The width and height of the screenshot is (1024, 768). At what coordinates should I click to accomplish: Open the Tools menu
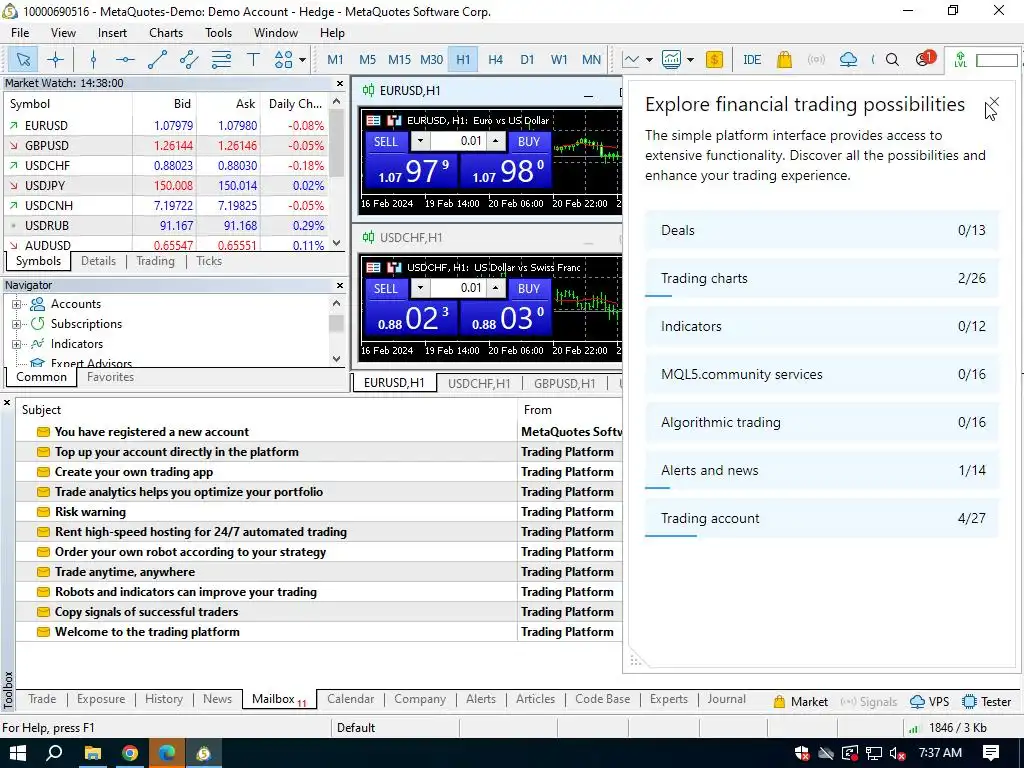(x=218, y=33)
